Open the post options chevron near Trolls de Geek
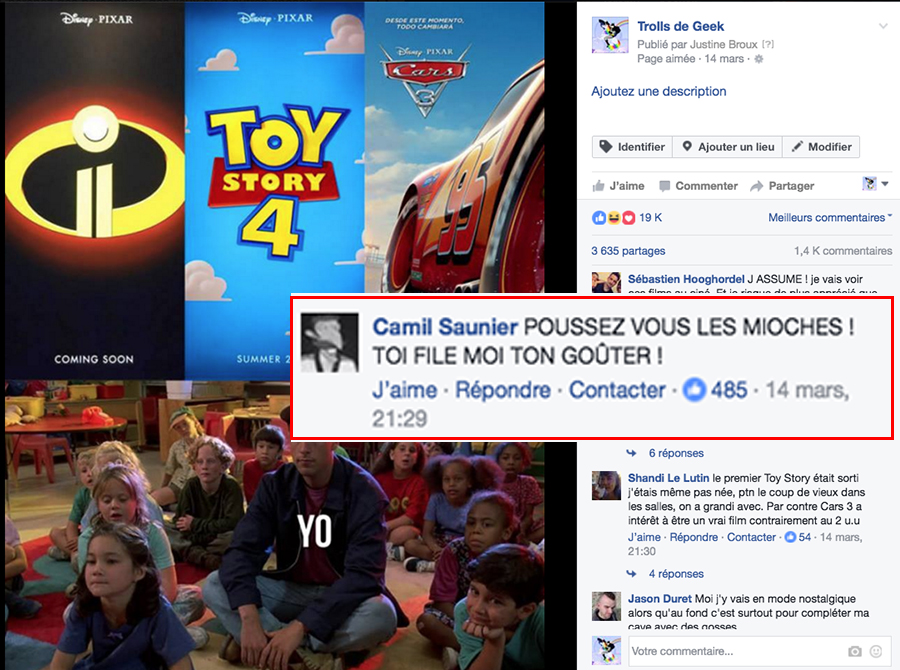Image resolution: width=900 pixels, height=670 pixels. 883,26
